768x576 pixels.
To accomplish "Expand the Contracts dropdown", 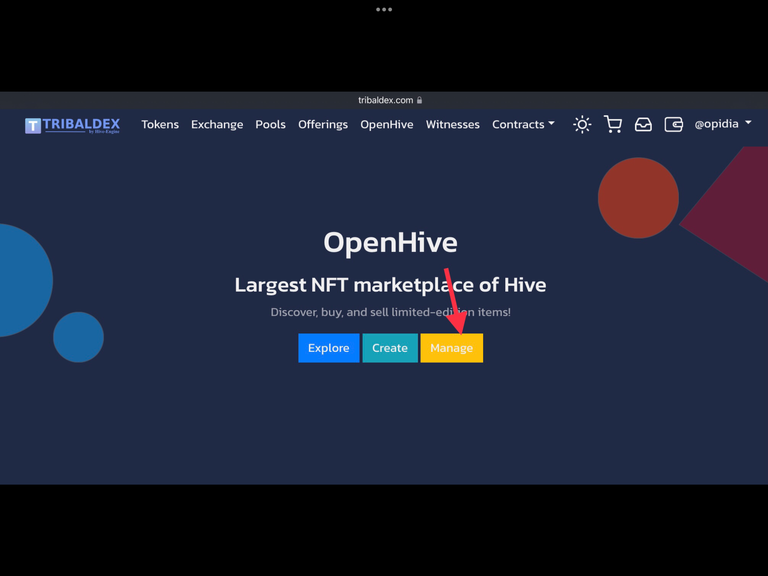I will (523, 124).
